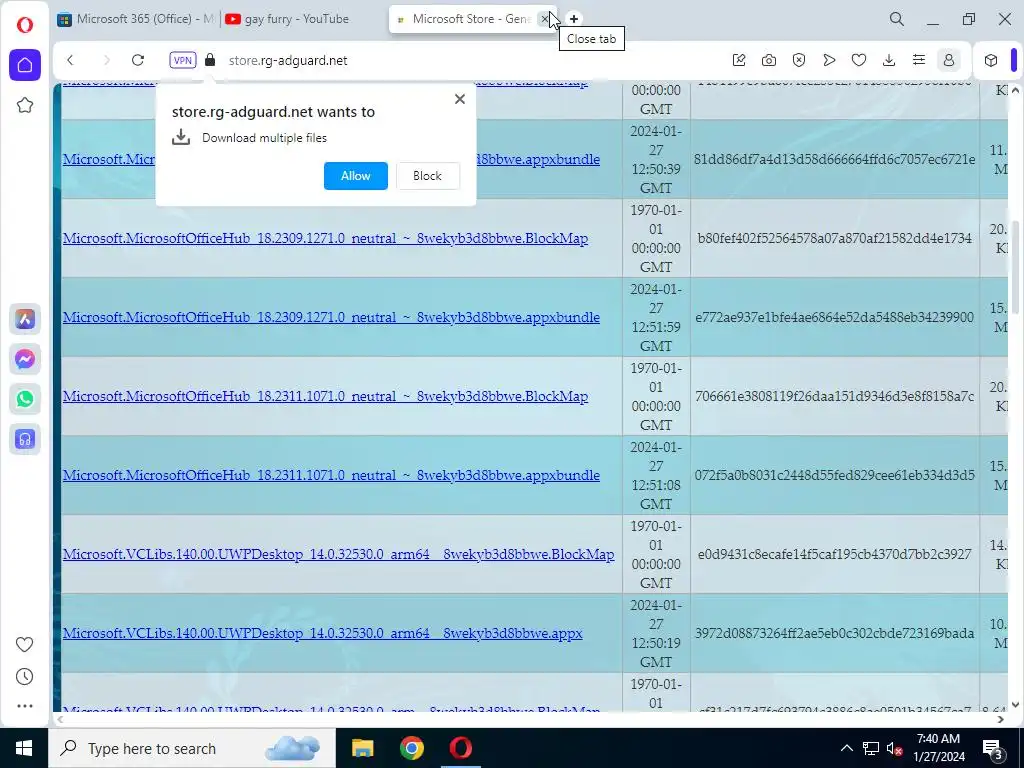Open network status icon in tray
This screenshot has height=768, width=1024.
pyautogui.click(x=871, y=748)
